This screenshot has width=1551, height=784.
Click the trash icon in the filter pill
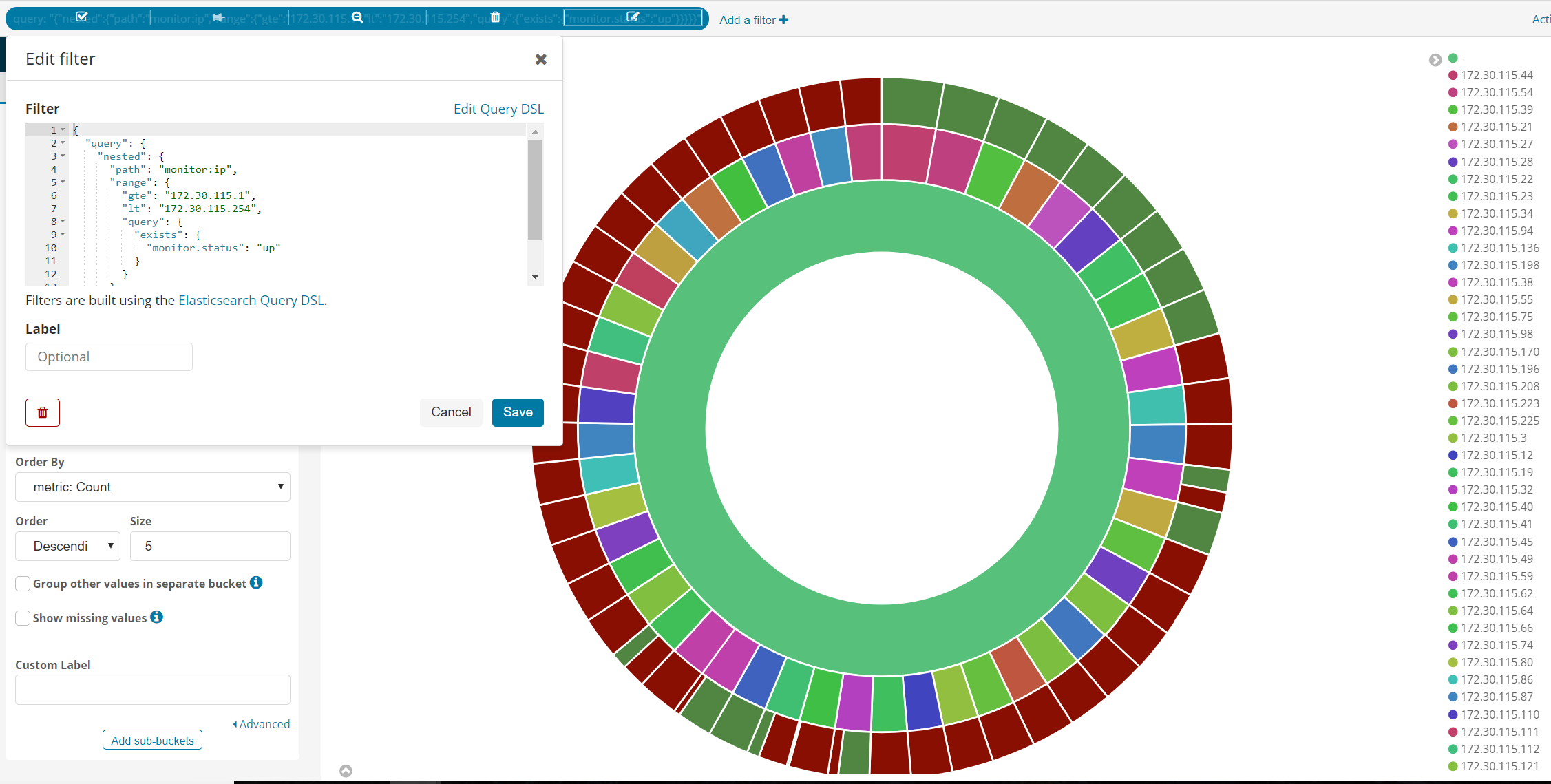pos(495,17)
